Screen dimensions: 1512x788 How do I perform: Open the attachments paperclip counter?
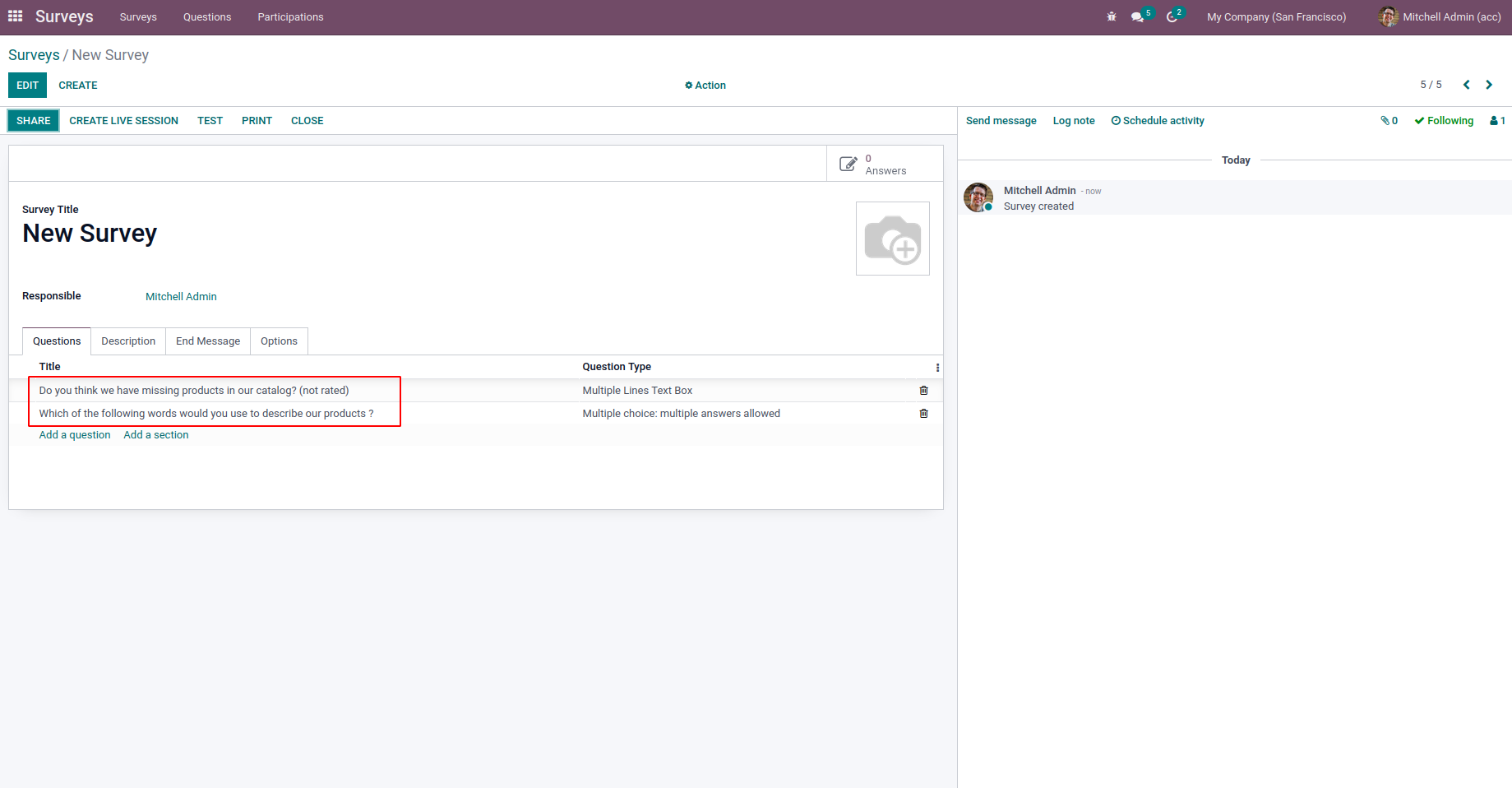coord(1389,121)
